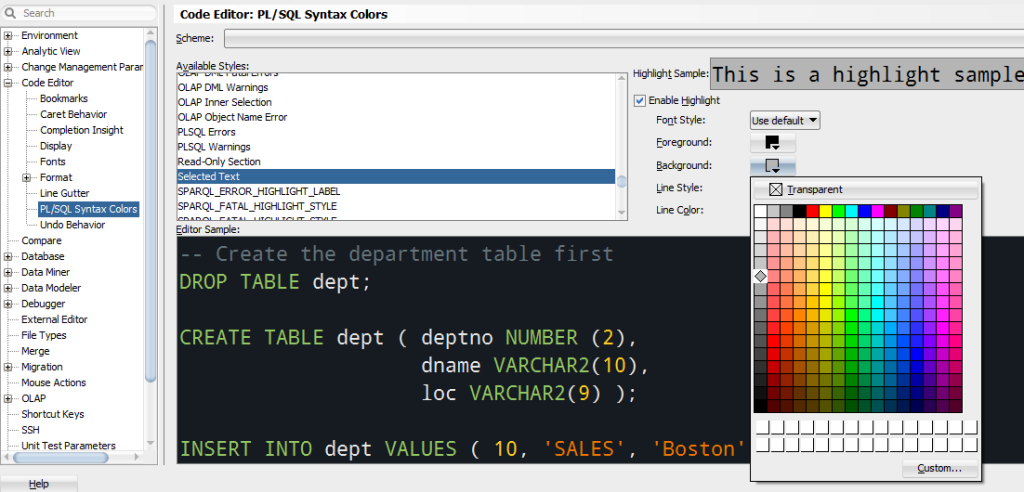Expand the Database tree node
This screenshot has height=492, width=1024.
(x=8, y=256)
